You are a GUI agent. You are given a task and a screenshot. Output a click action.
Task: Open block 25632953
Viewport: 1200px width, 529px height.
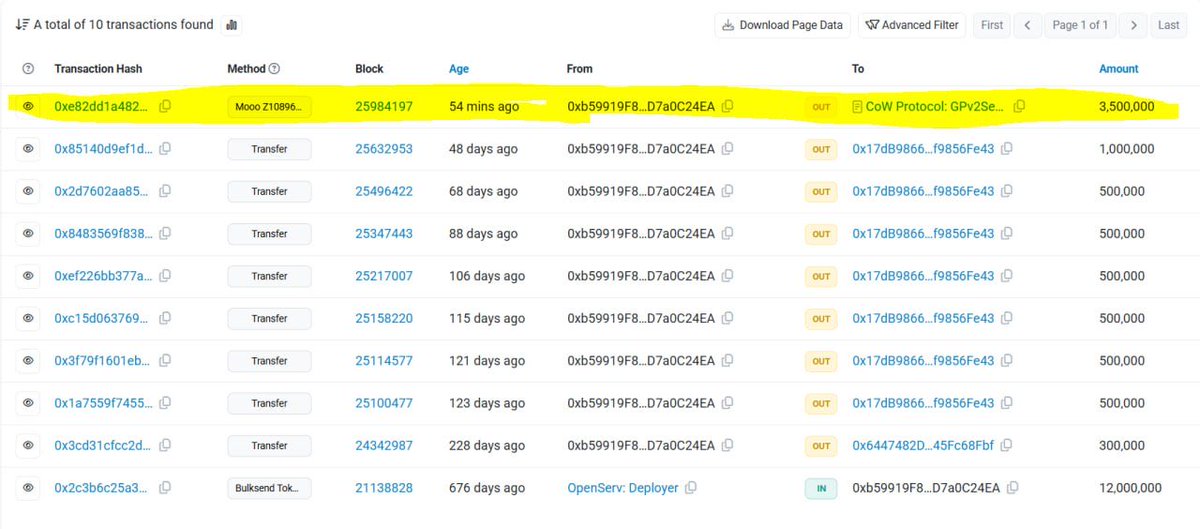384,149
